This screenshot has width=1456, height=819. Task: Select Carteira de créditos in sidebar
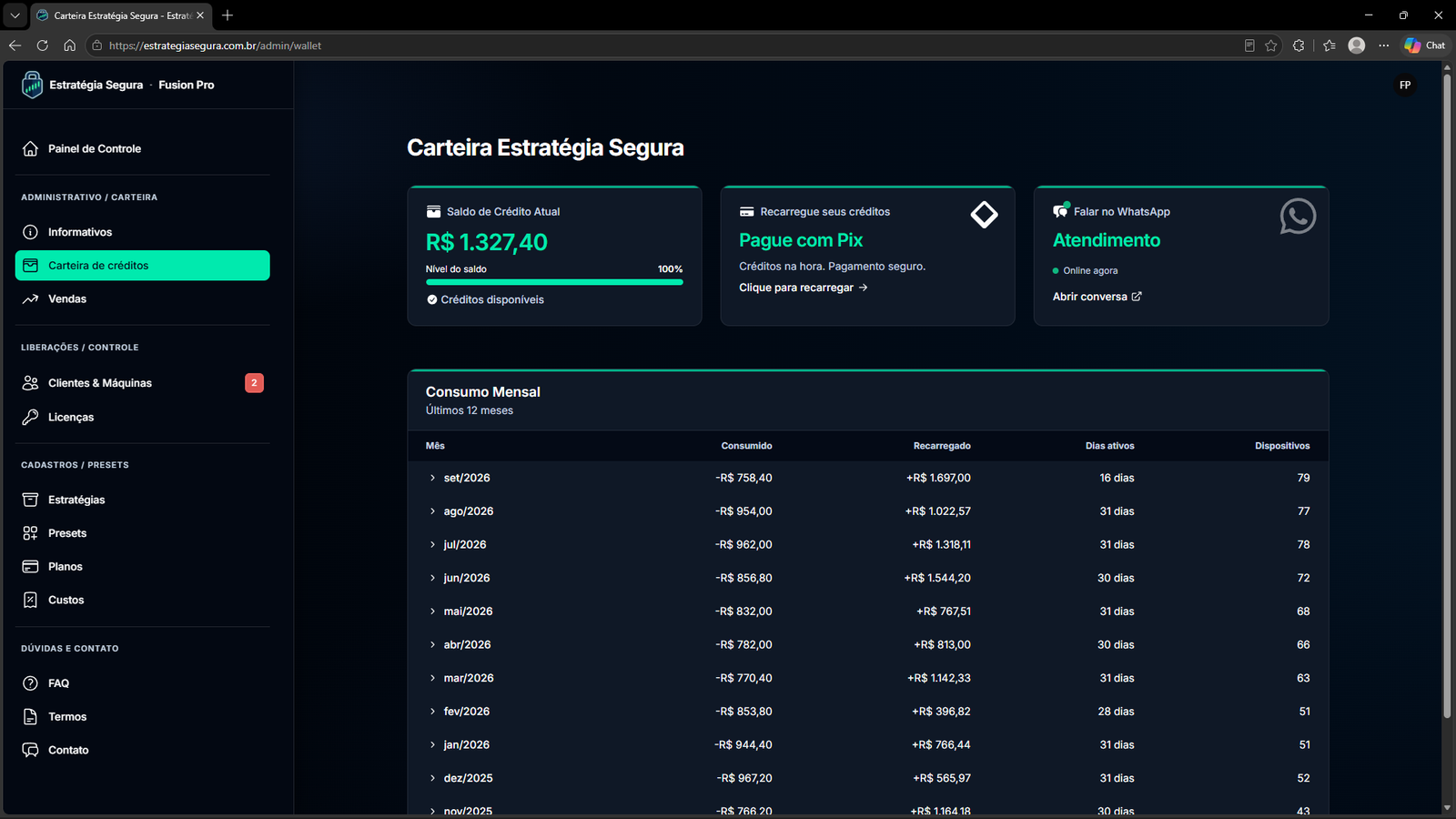[143, 266]
